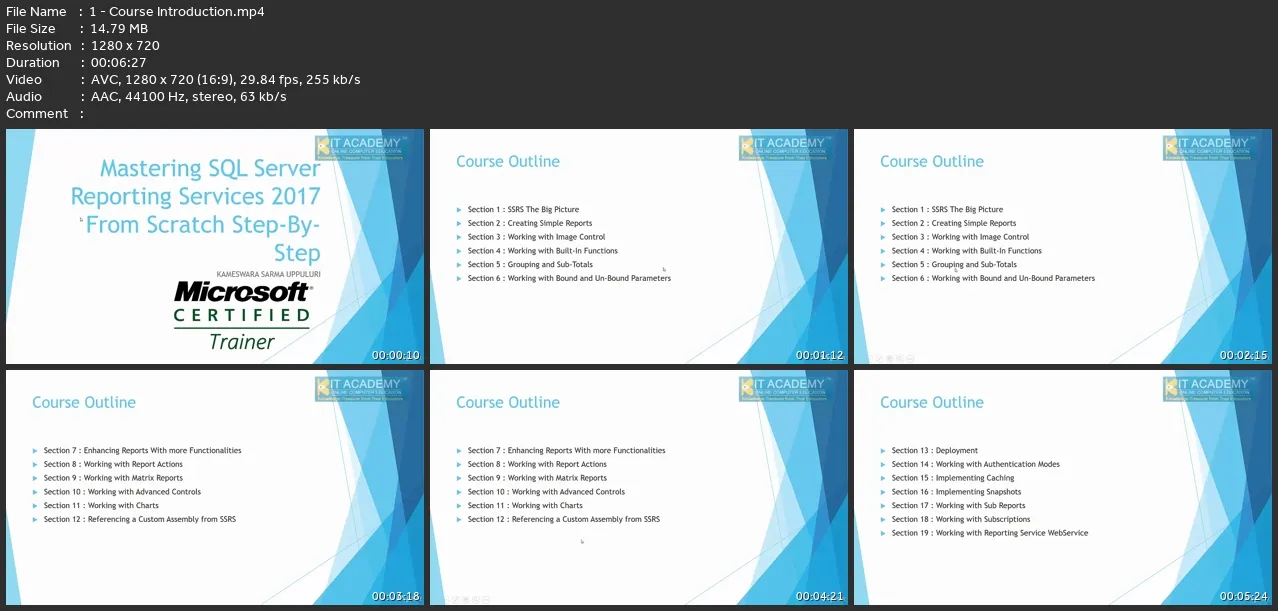
Task: Click 'Section 19 : Working with Reporting Service WebService'
Action: coord(989,533)
